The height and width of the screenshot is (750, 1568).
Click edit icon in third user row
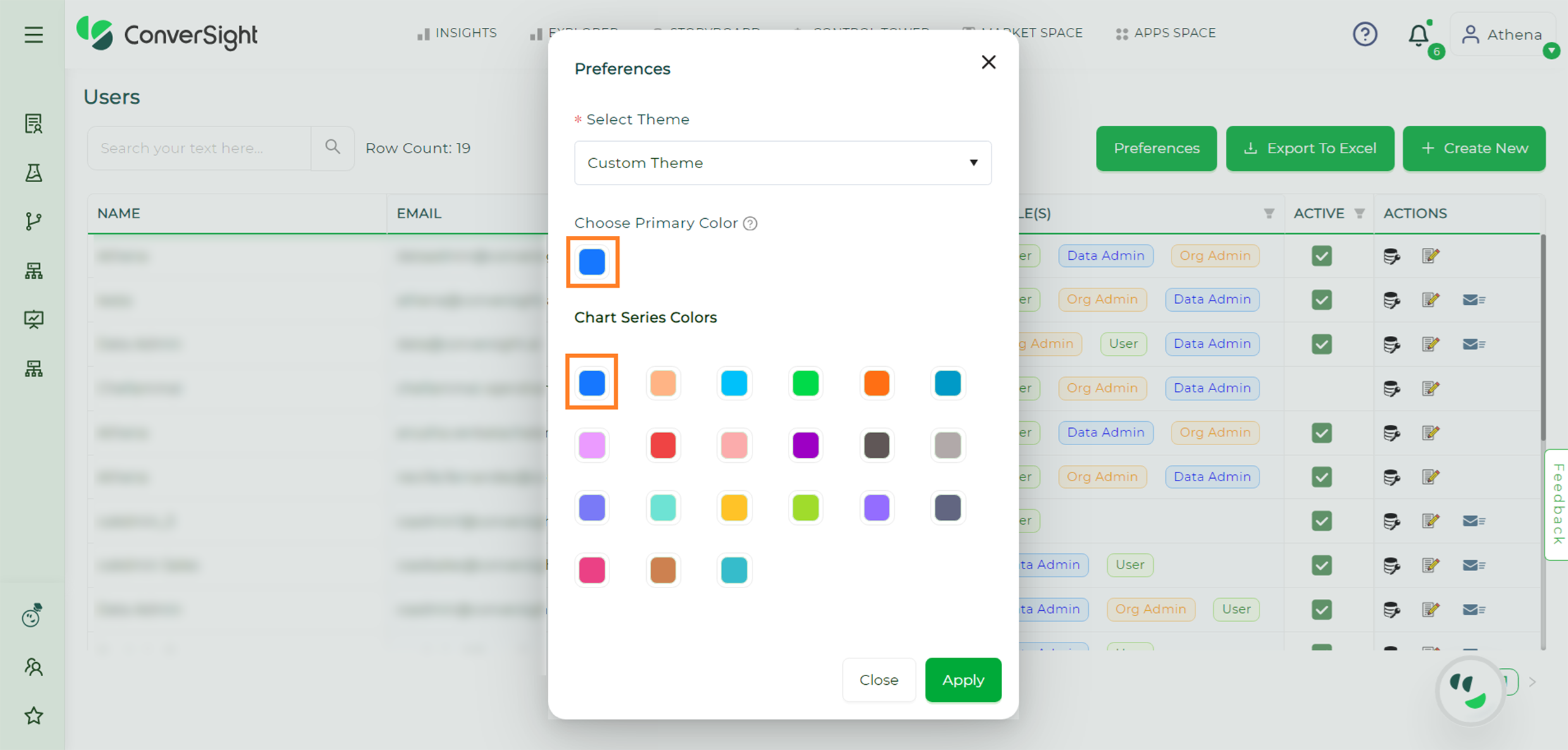point(1430,344)
